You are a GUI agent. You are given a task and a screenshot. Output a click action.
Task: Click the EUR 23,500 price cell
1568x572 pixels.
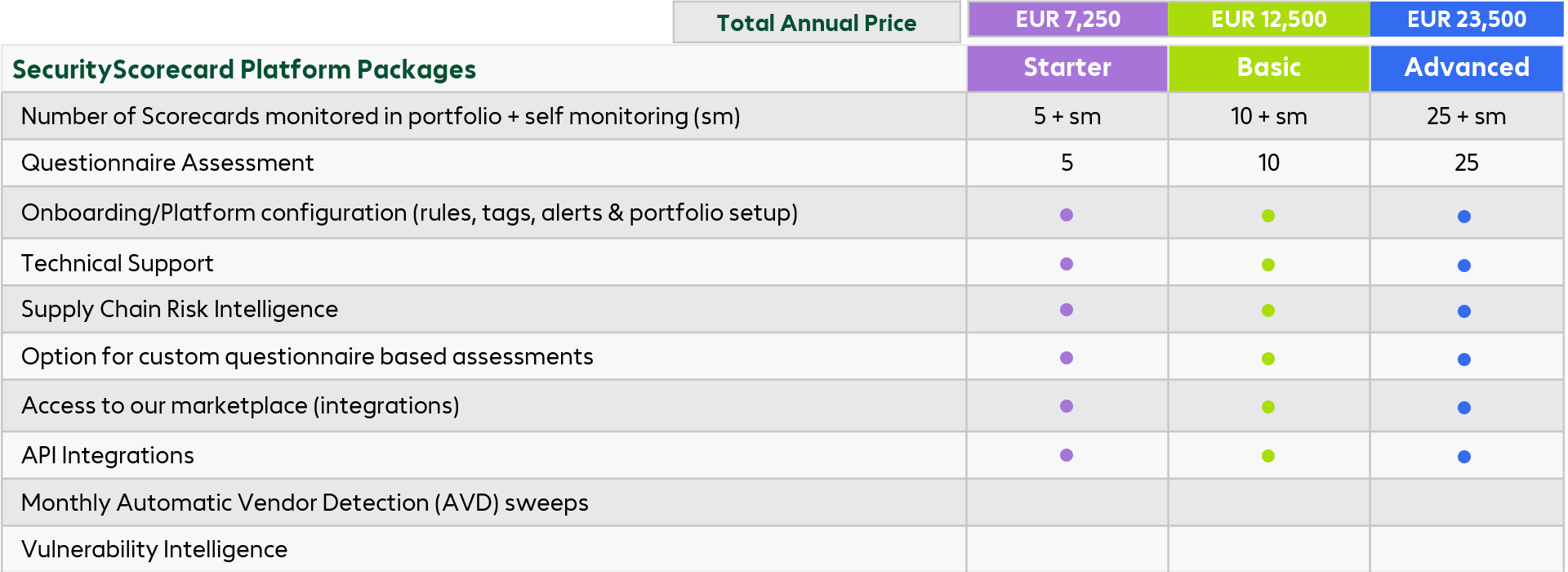tap(1467, 20)
